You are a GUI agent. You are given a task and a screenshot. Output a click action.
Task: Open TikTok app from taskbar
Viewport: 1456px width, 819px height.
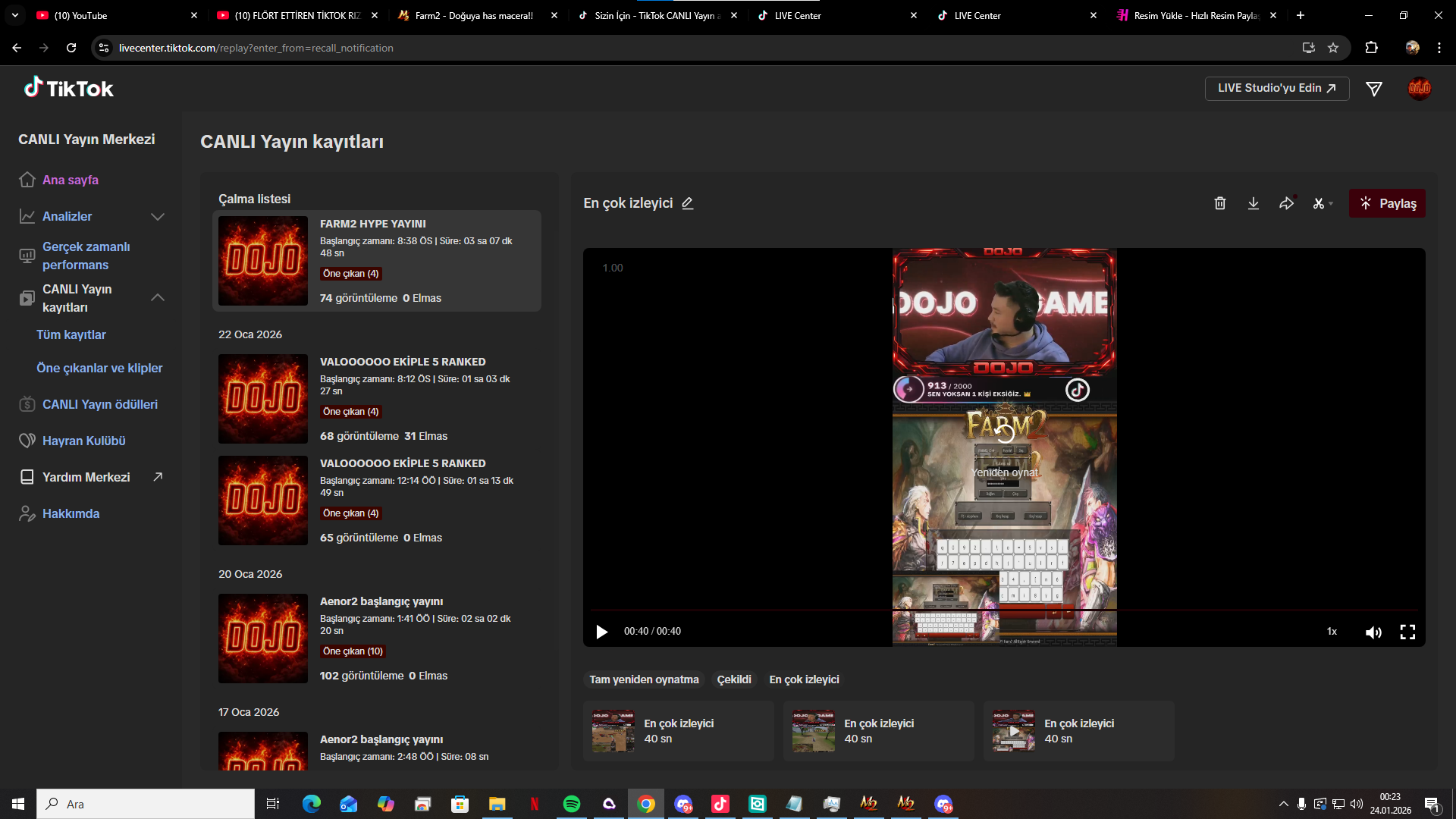pyautogui.click(x=720, y=804)
